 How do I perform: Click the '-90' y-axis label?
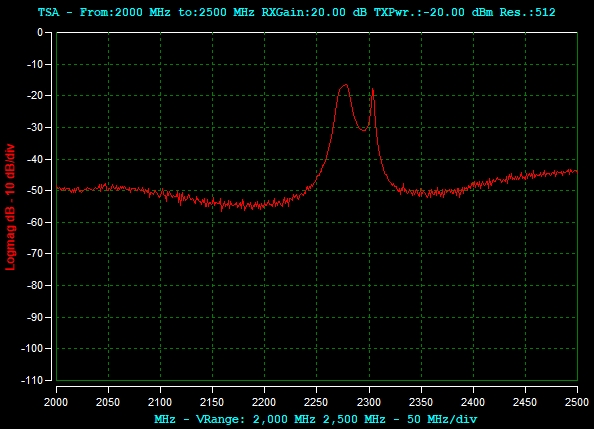[35, 317]
